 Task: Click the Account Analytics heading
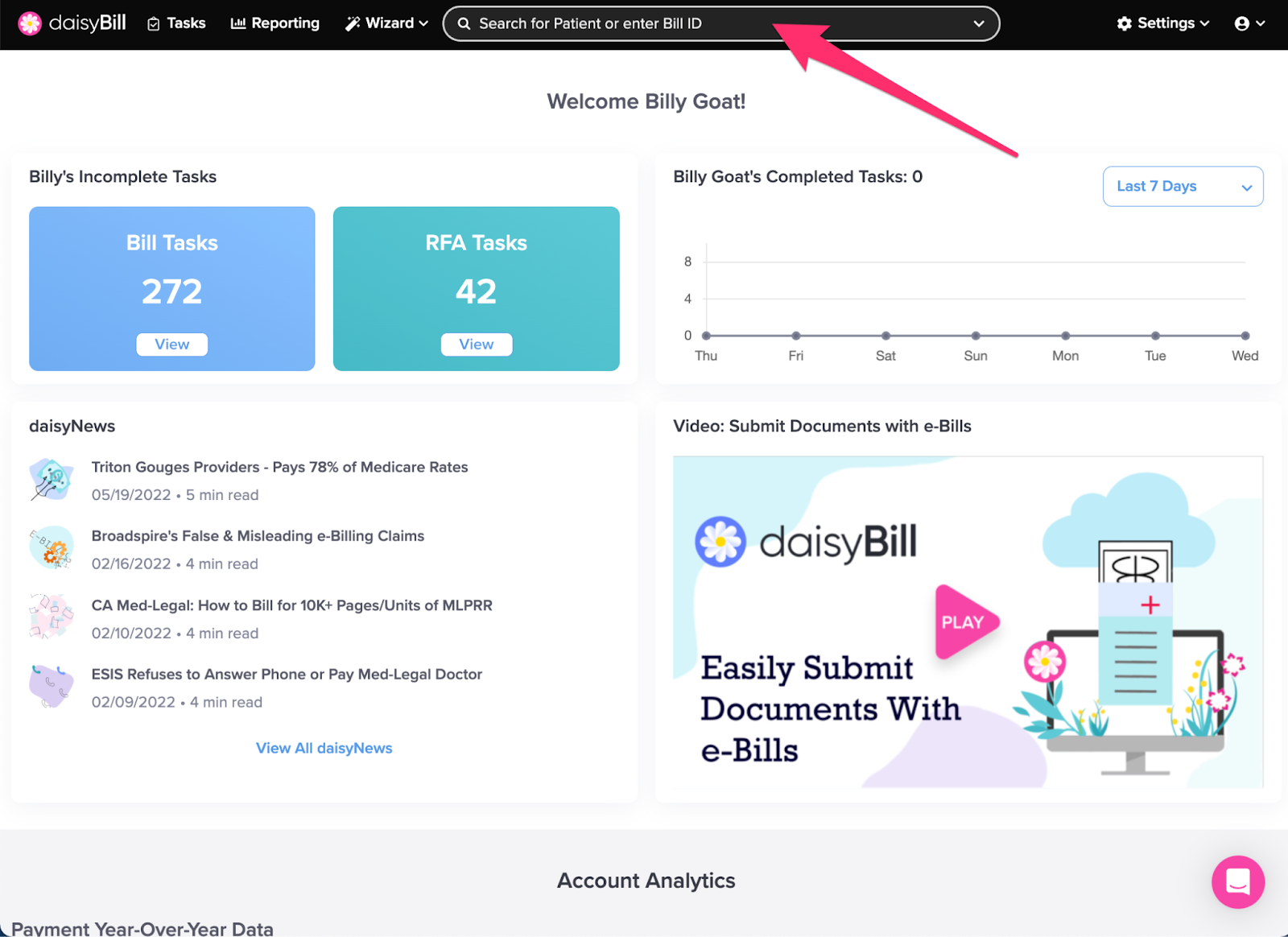coord(646,881)
